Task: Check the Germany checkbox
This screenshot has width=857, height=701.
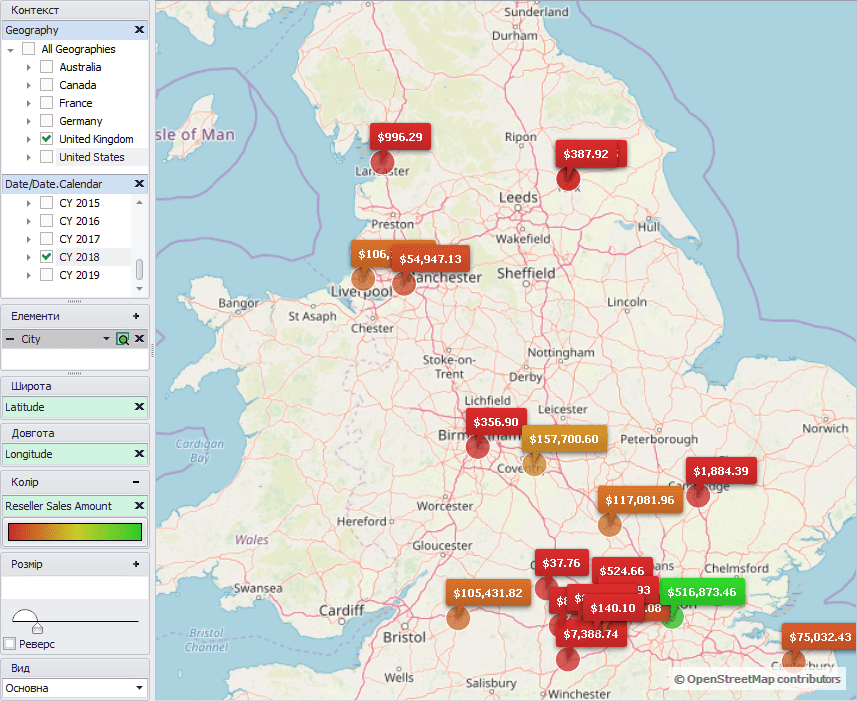Action: 46,121
